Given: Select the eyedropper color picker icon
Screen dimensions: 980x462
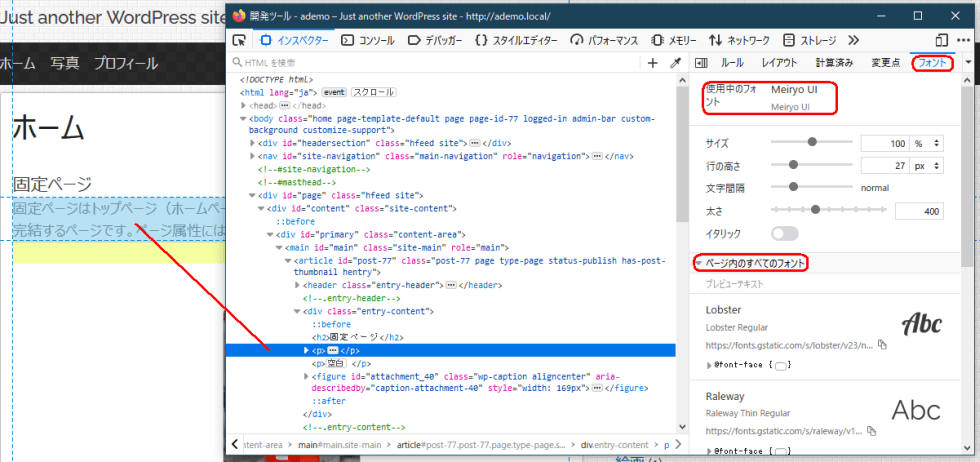Looking at the screenshot, I should [x=675, y=63].
